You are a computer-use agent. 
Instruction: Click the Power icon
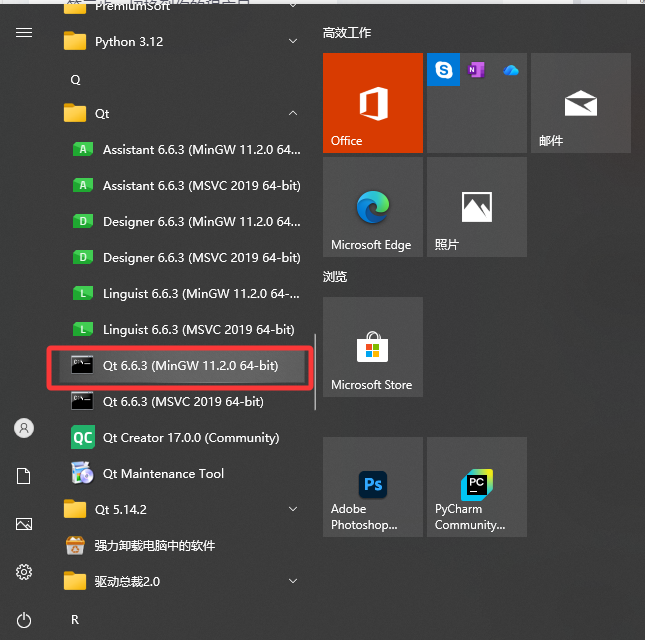point(24,620)
